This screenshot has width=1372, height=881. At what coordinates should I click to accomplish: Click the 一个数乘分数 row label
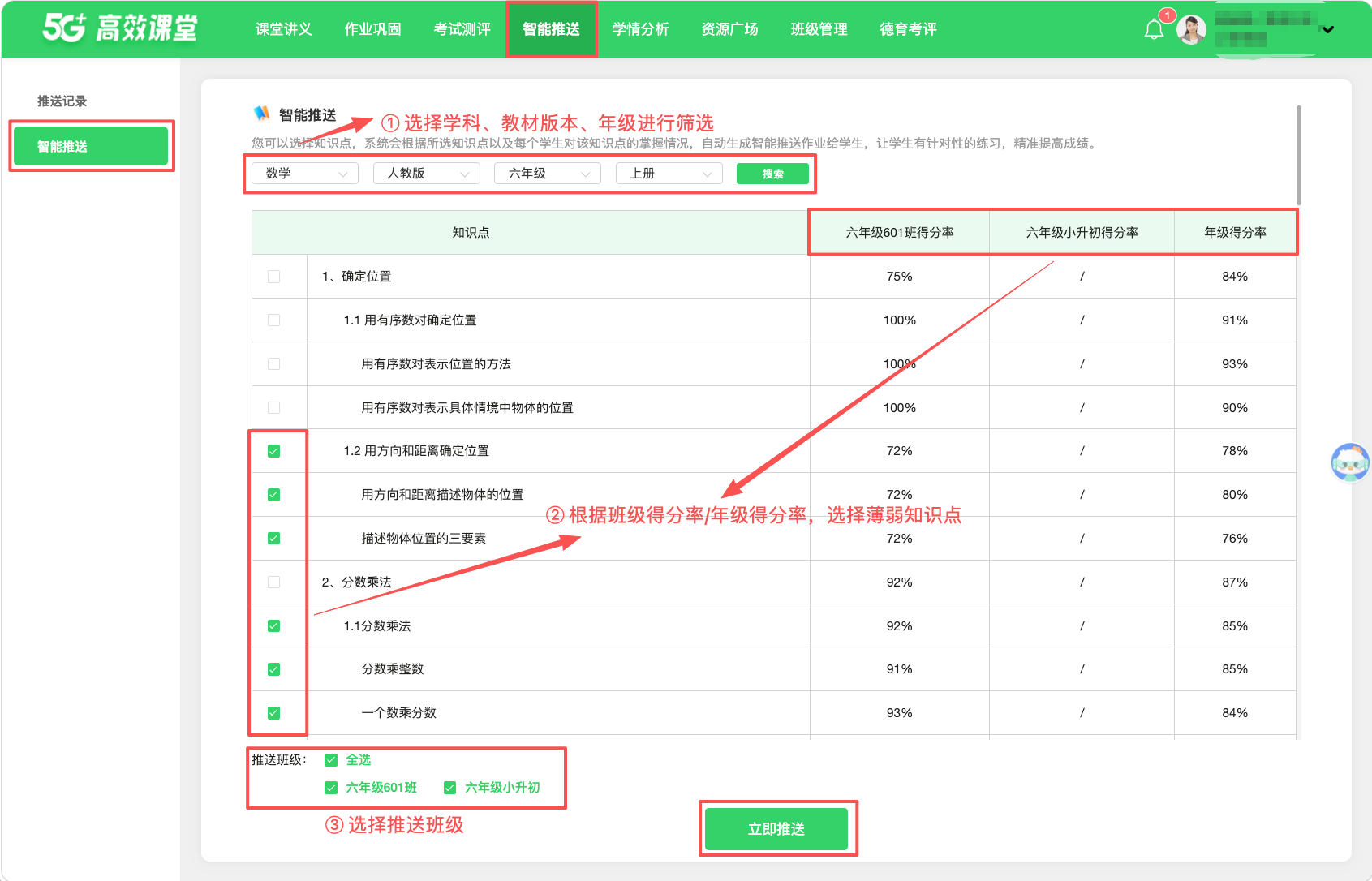pos(398,713)
